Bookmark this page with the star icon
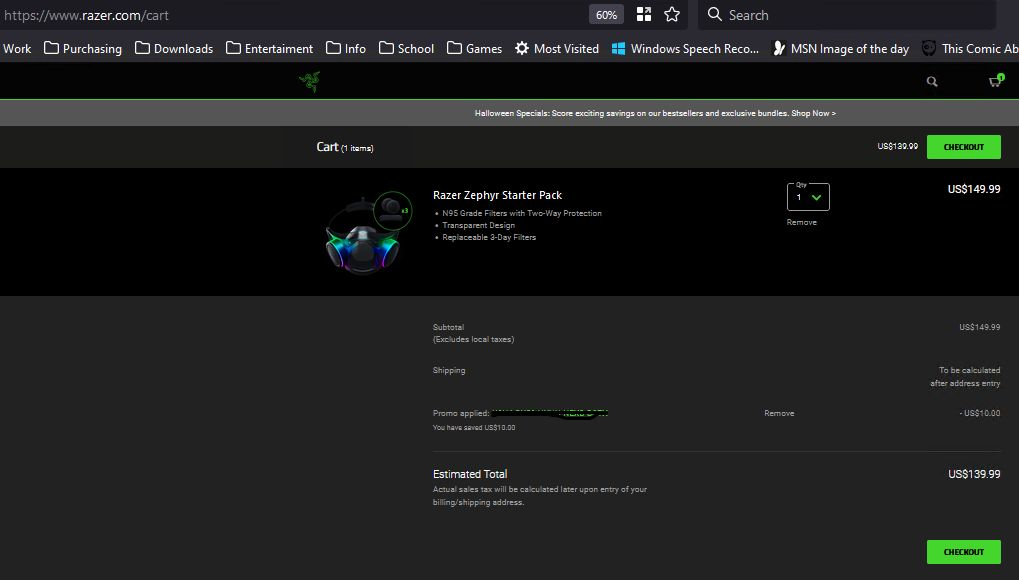This screenshot has height=580, width=1019. click(x=672, y=14)
